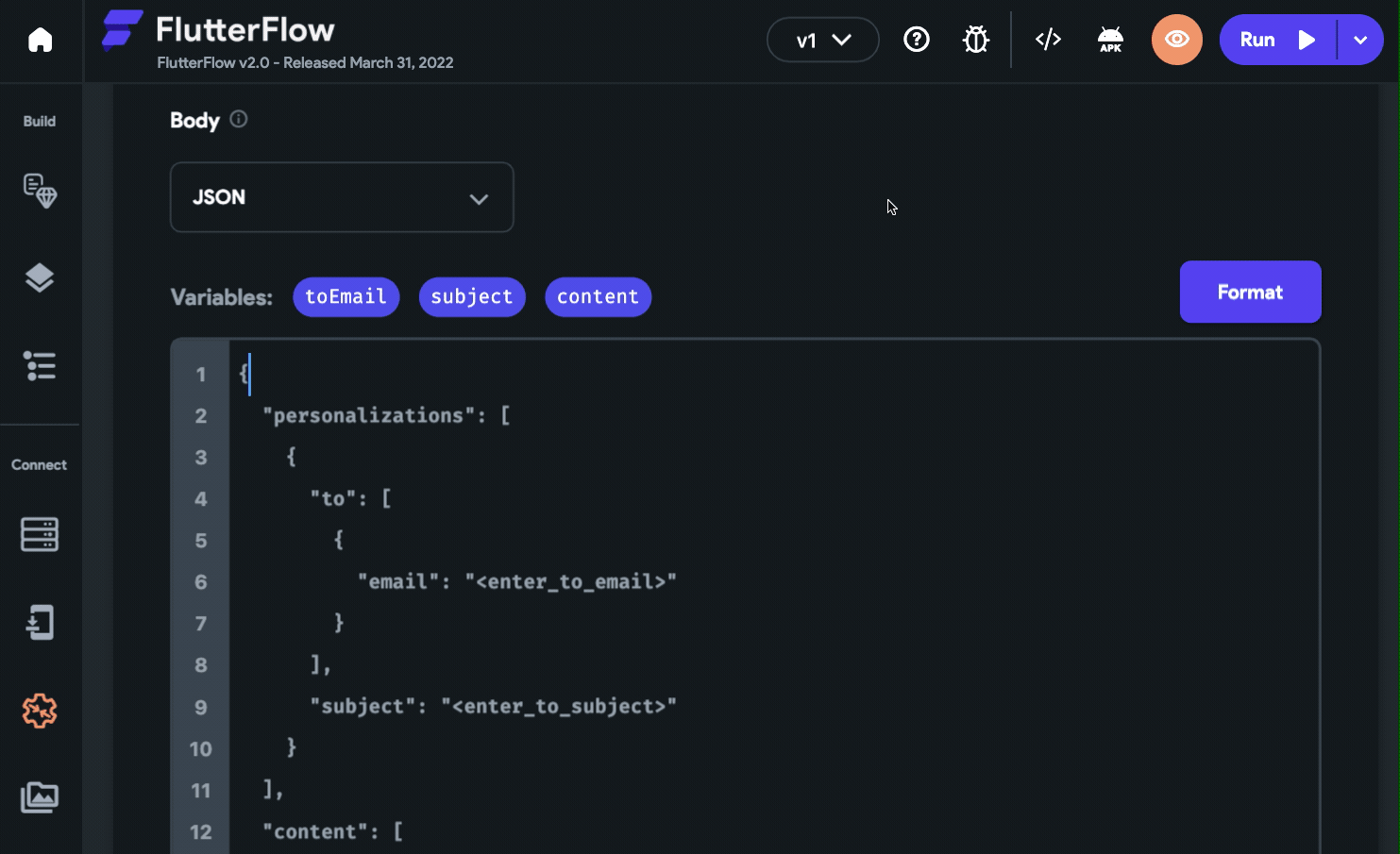The width and height of the screenshot is (1400, 854).
Task: Expand the Run options chevron
Action: (1360, 40)
